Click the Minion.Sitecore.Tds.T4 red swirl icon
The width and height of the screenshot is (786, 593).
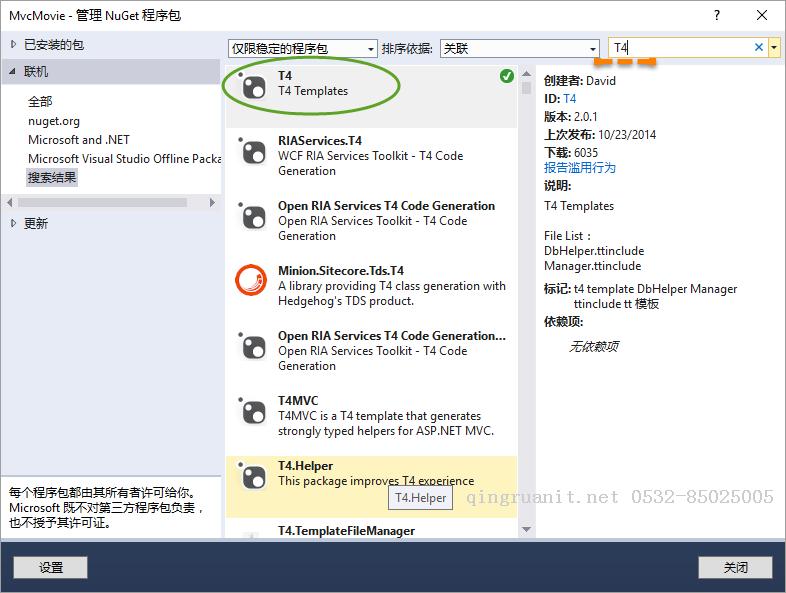251,280
